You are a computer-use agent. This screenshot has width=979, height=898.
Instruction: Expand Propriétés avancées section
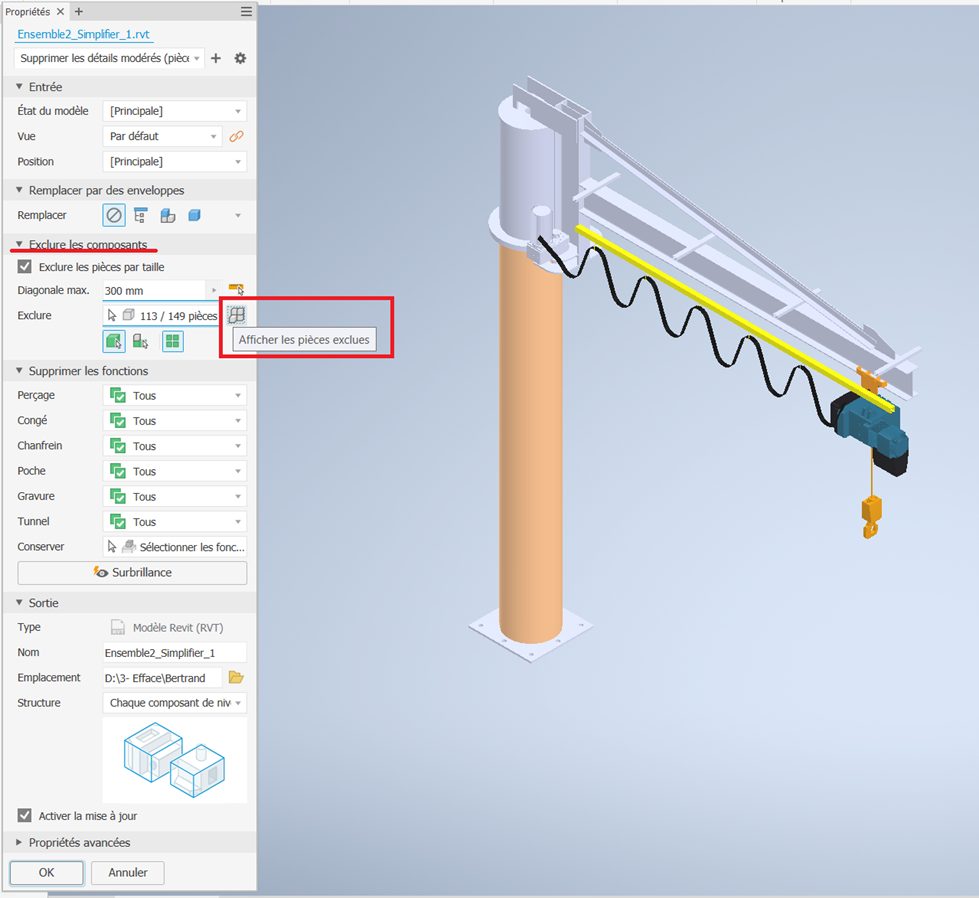(x=19, y=842)
